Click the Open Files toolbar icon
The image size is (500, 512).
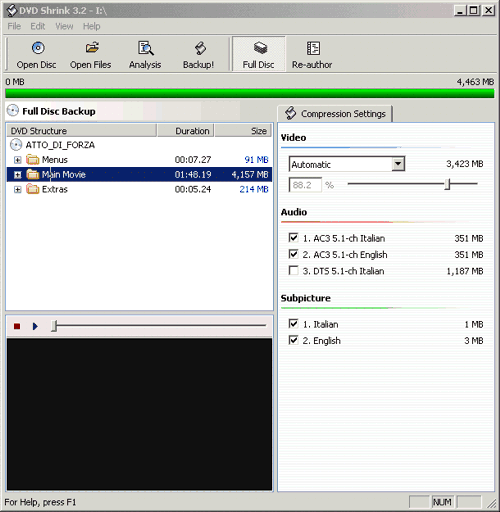point(92,48)
